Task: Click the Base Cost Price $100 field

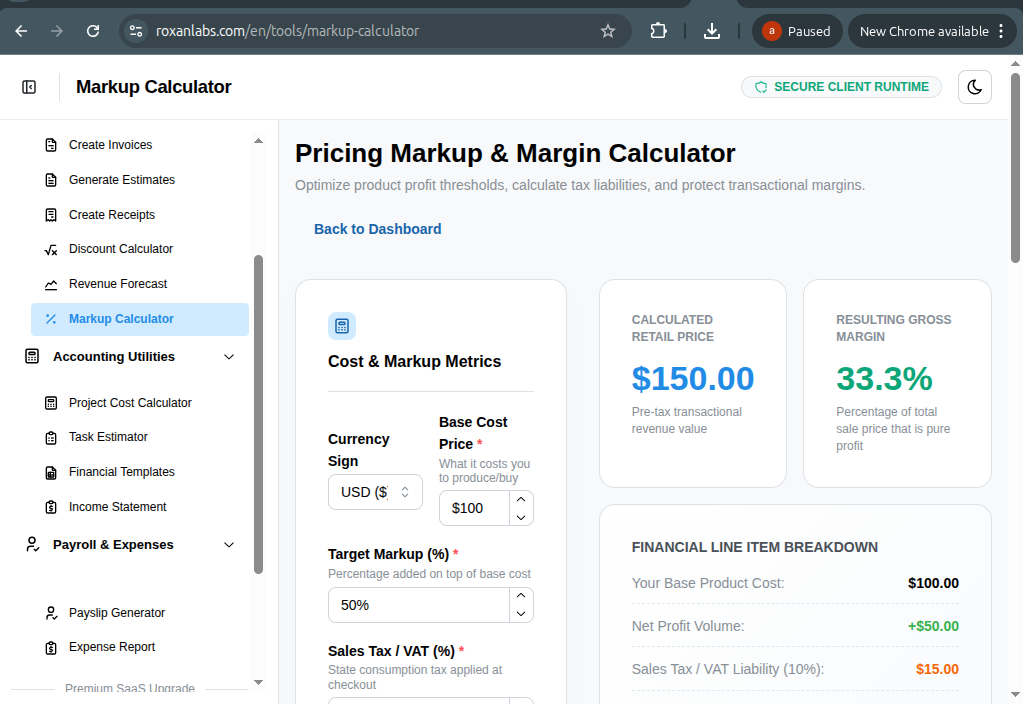Action: click(x=474, y=508)
